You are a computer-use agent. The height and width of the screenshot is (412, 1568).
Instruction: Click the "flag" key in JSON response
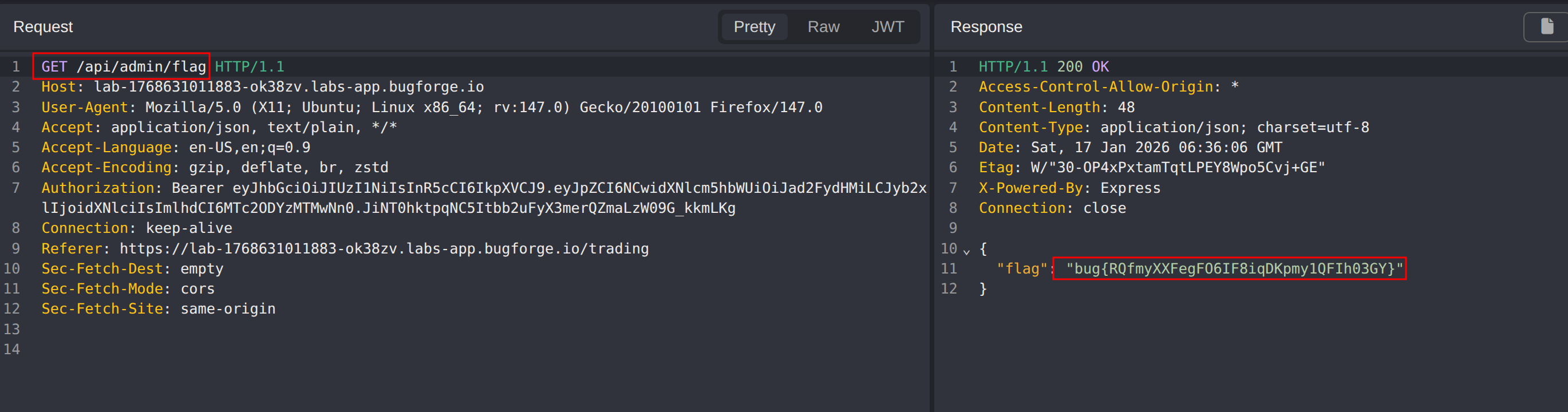(1021, 268)
